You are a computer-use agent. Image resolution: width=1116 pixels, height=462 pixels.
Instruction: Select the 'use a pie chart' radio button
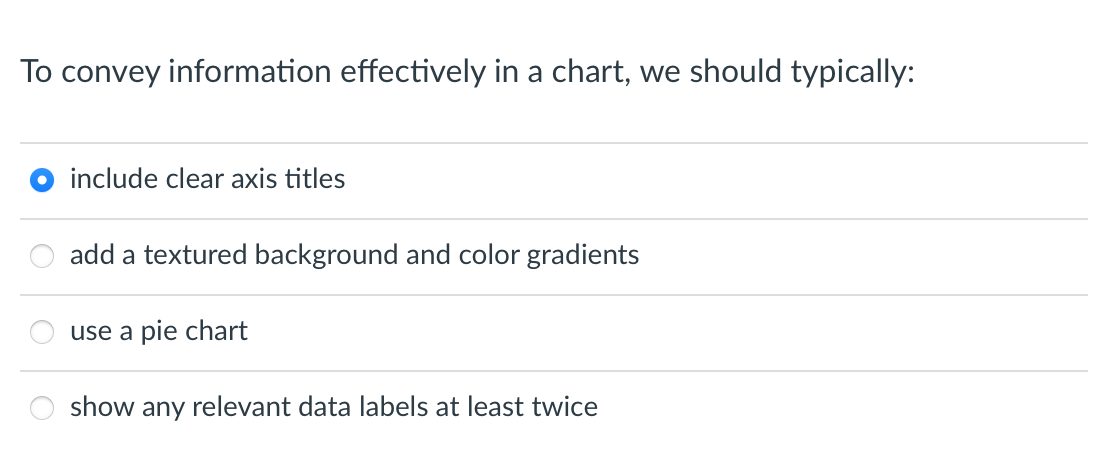coord(41,333)
